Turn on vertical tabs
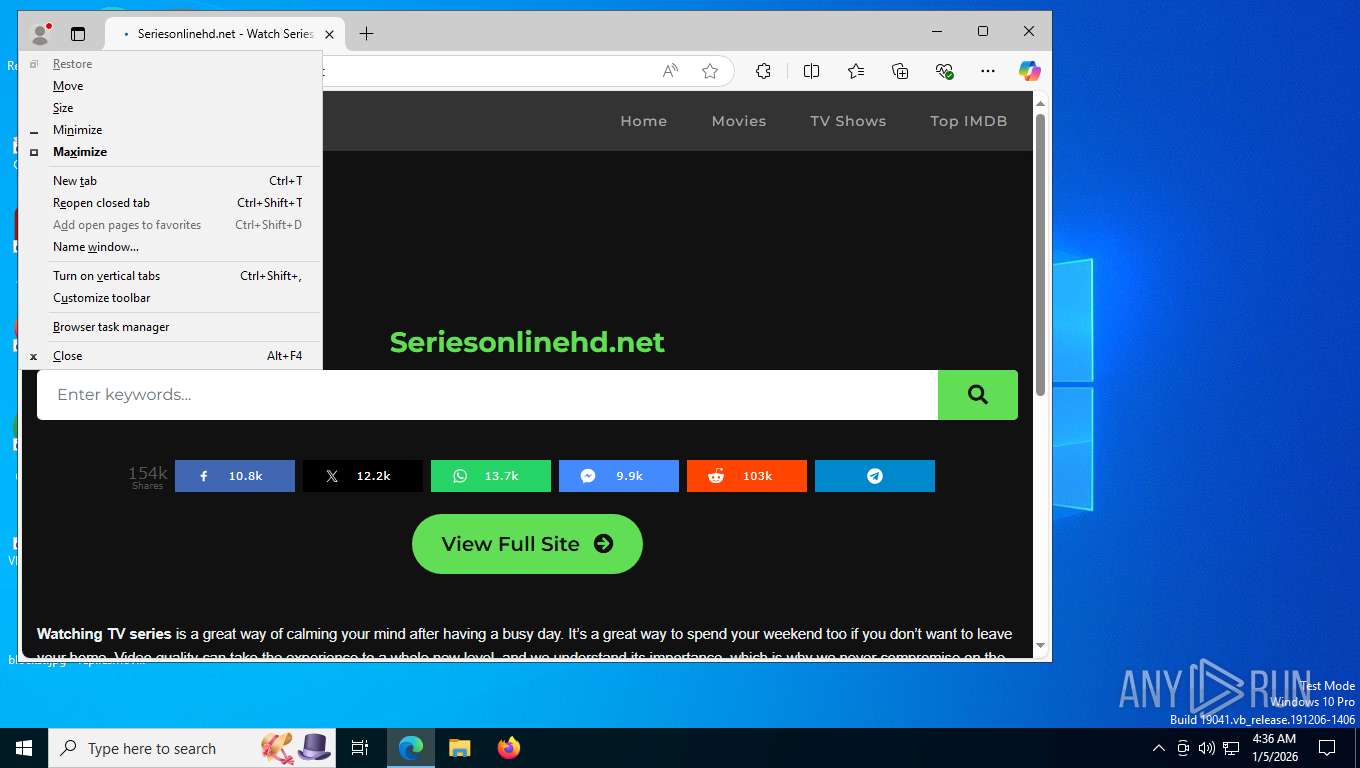This screenshot has width=1360, height=768. pyautogui.click(x=170, y=276)
